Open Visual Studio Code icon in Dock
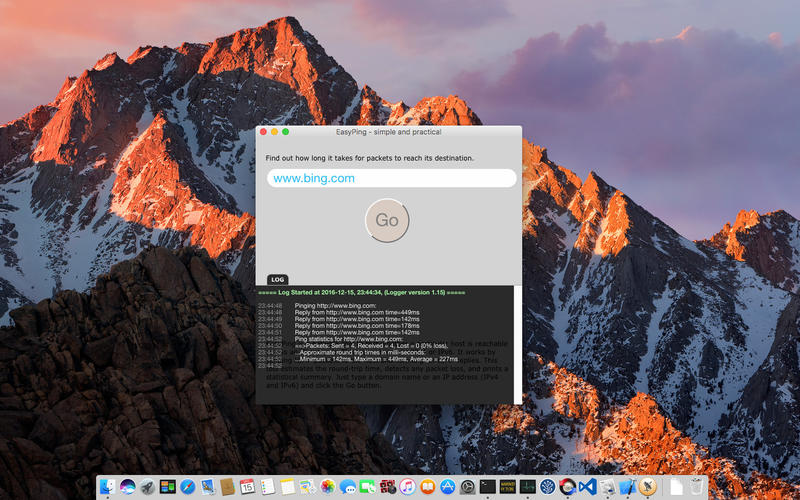Viewport: 800px width, 500px height. [x=588, y=487]
